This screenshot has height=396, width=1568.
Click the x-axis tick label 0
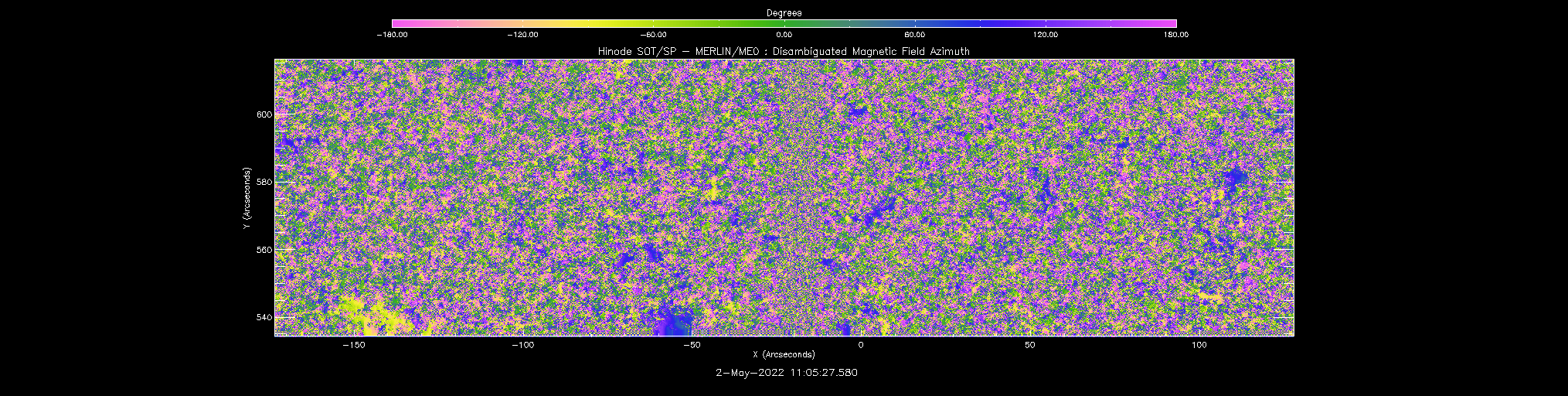point(860,345)
